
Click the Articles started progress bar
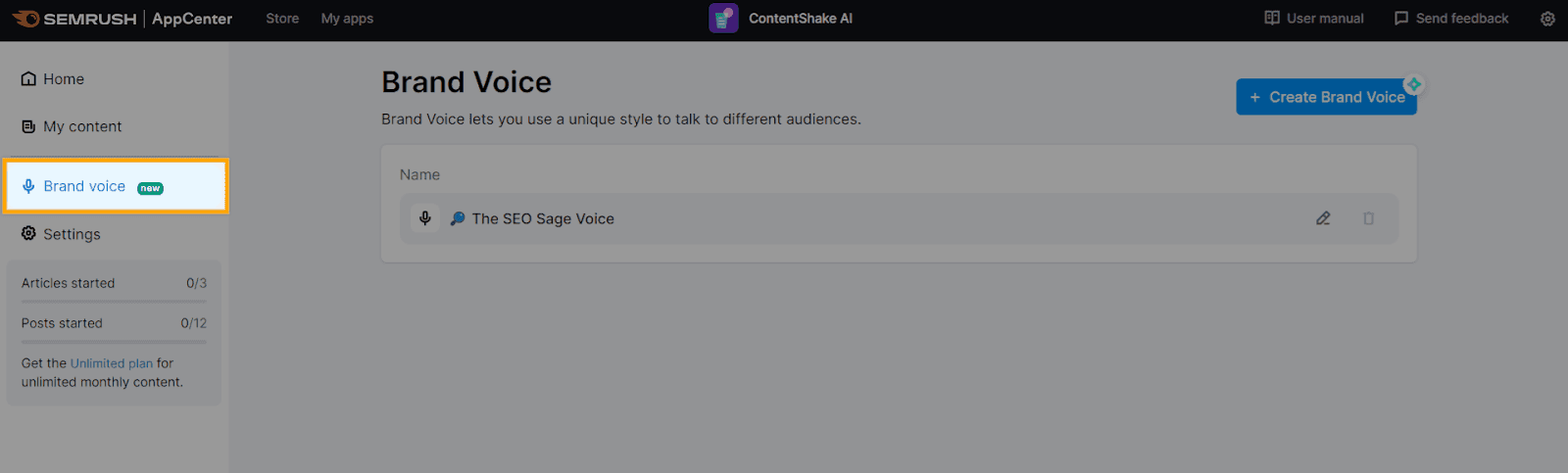point(114,302)
